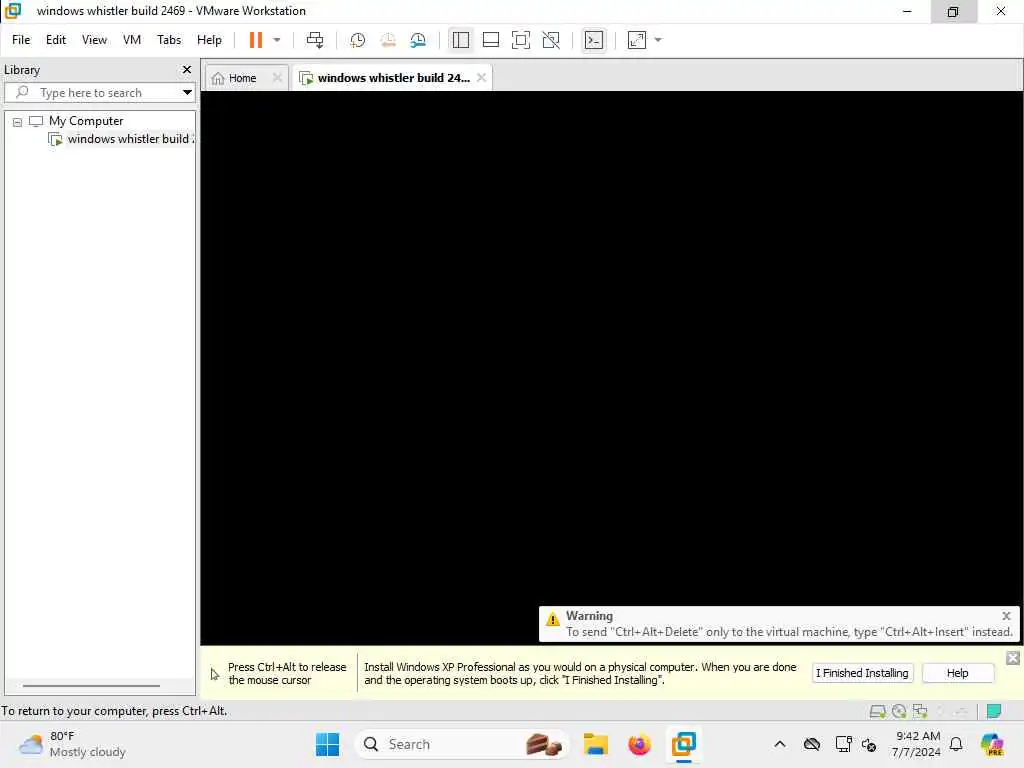This screenshot has width=1024, height=768.
Task: Click the VMware Workstation taskbar icon
Action: tap(684, 744)
